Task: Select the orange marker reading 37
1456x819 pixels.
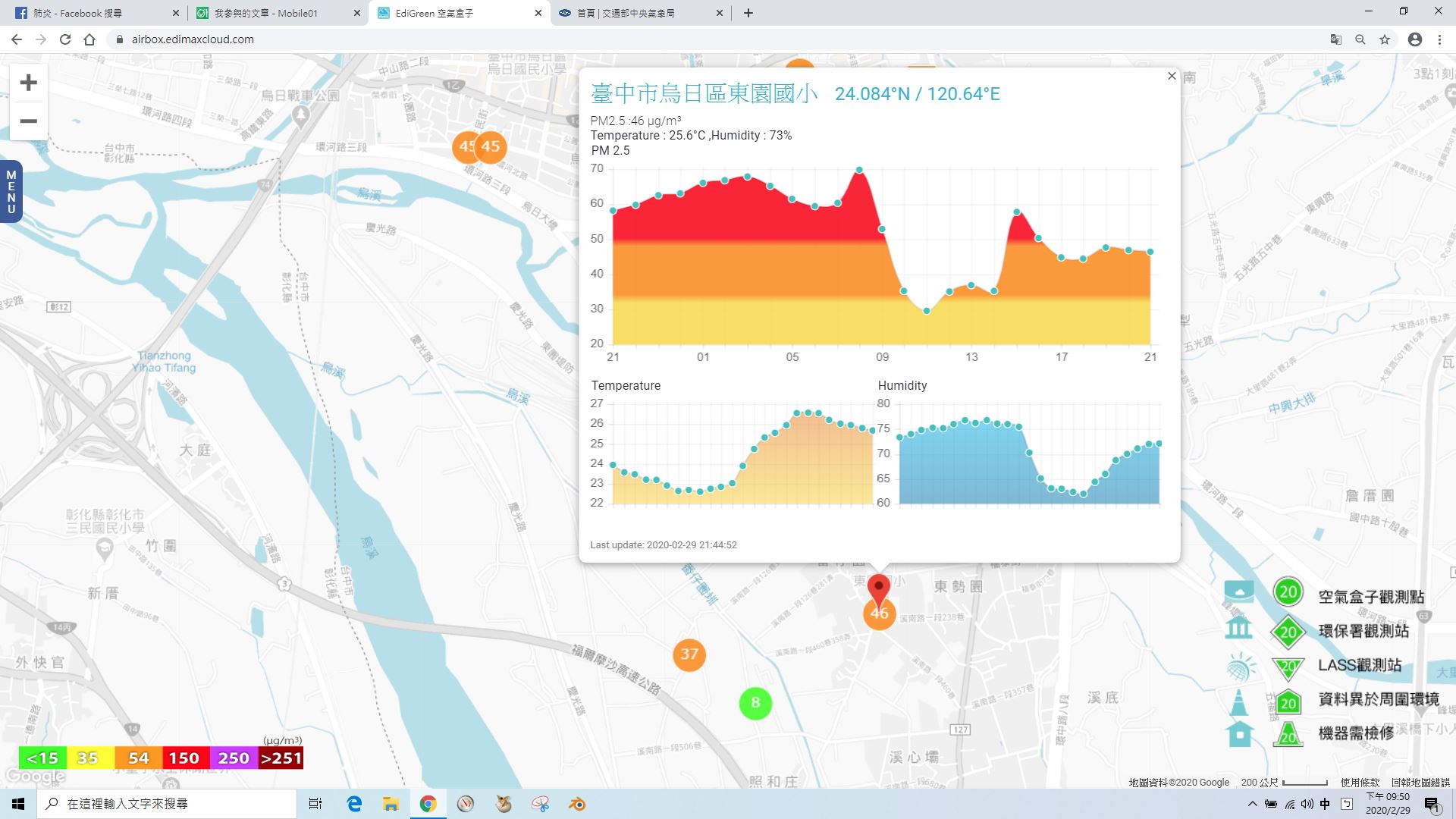Action: pos(689,654)
